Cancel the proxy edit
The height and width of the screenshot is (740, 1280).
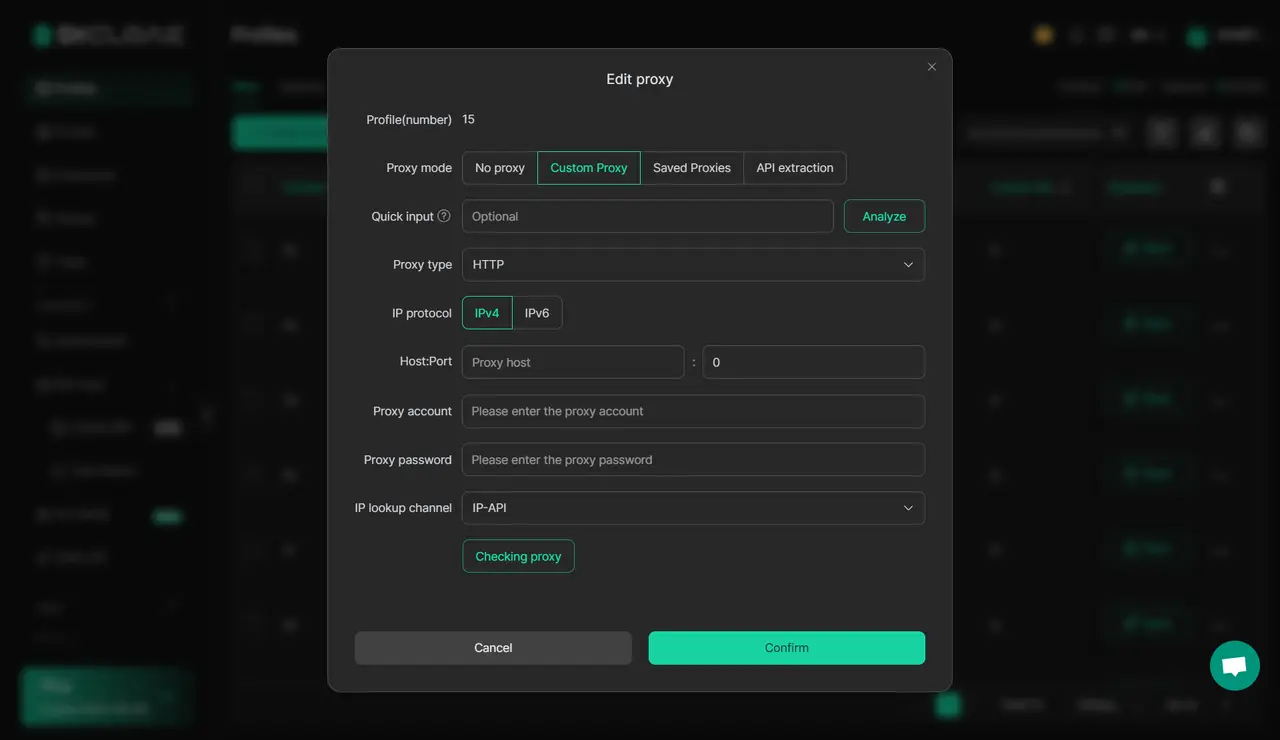tap(493, 648)
